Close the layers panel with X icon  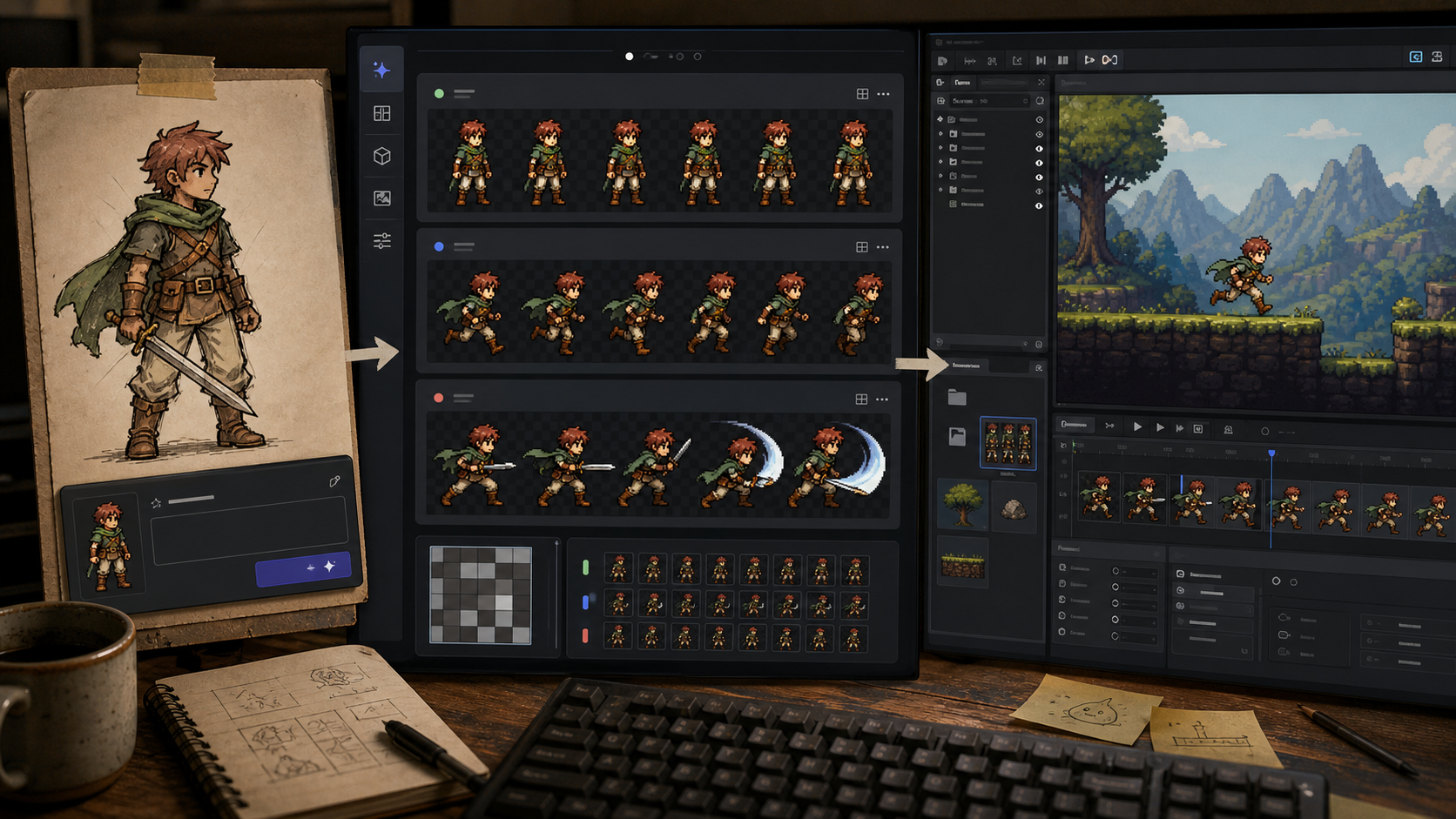click(x=1041, y=83)
